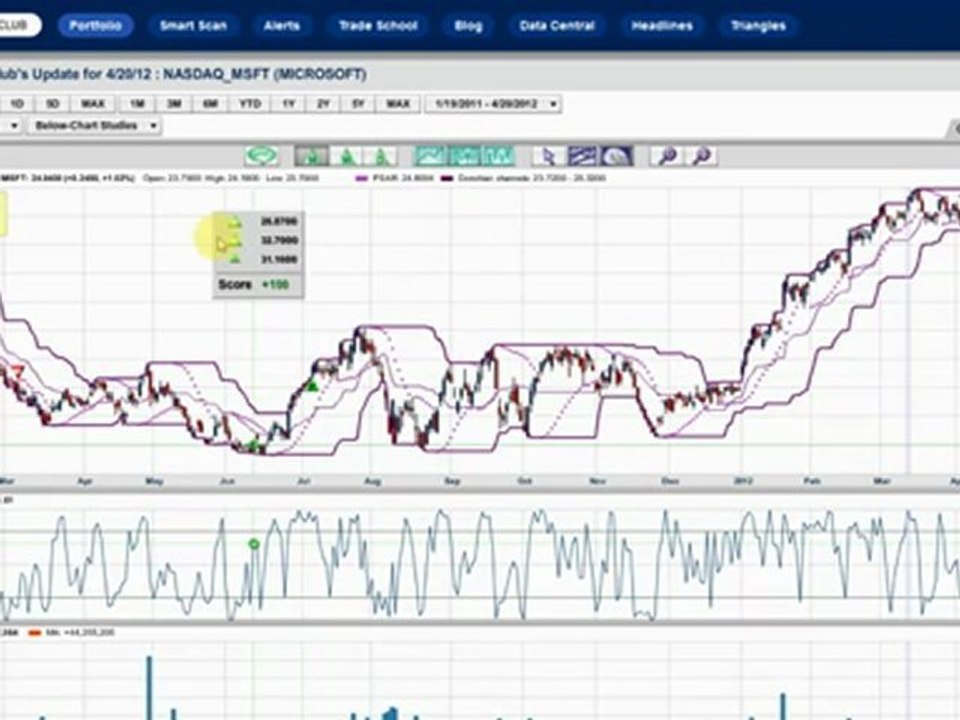The width and height of the screenshot is (960, 720).
Task: Open the Portfolio tab
Action: 95,26
